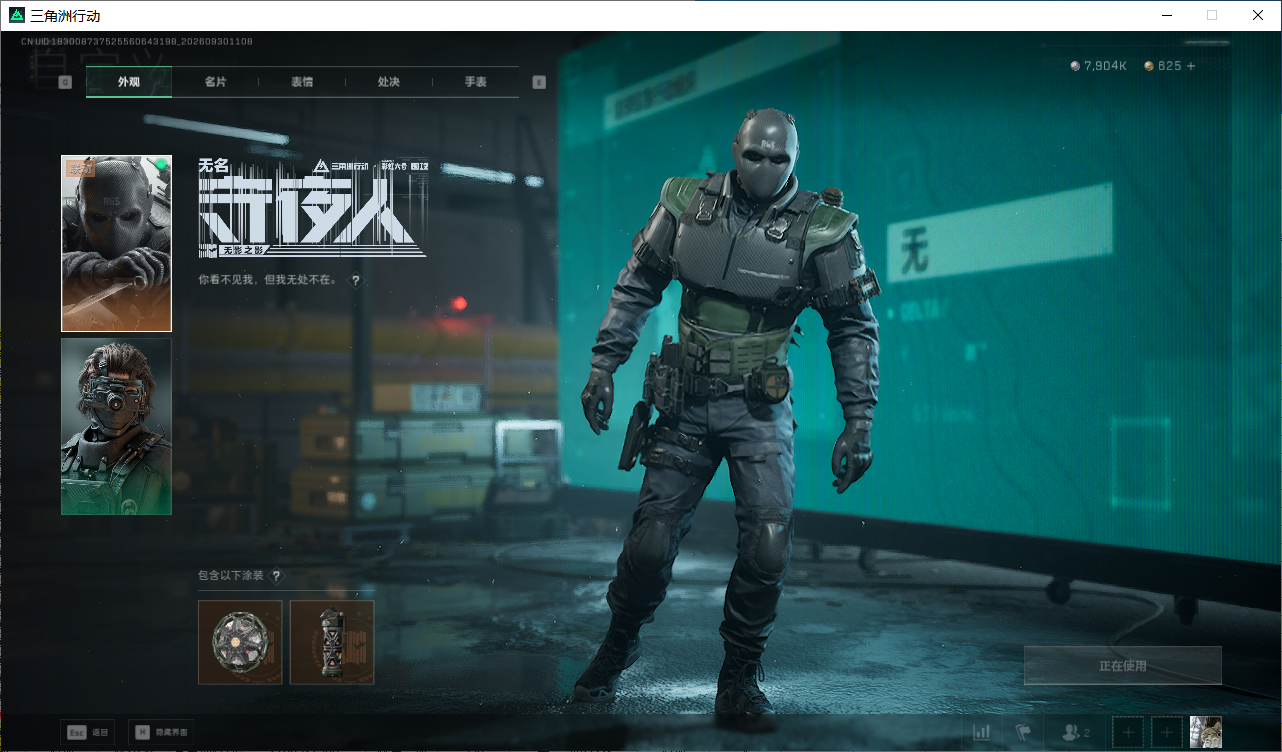1282x752 pixels.
Task: Open the 名片 tab
Action: 215,82
